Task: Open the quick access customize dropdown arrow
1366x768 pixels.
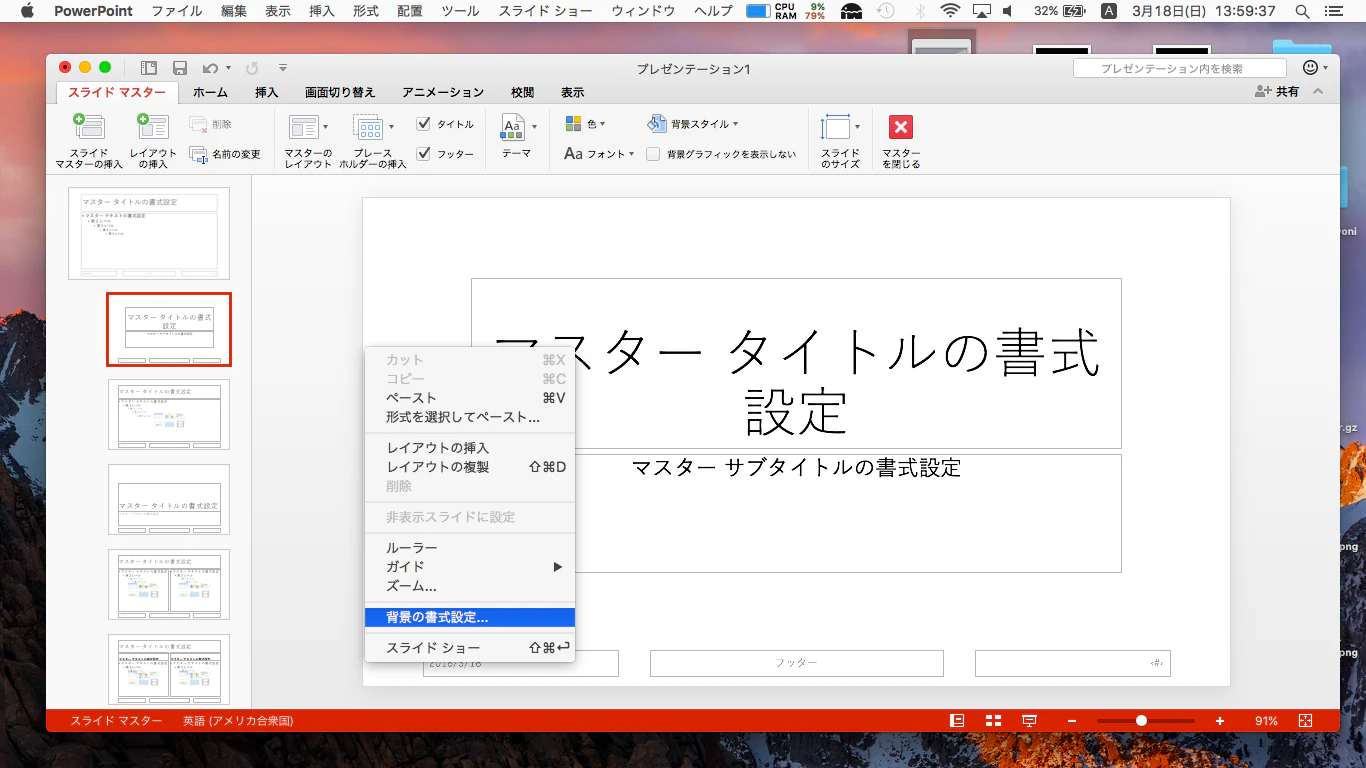Action: click(x=283, y=68)
